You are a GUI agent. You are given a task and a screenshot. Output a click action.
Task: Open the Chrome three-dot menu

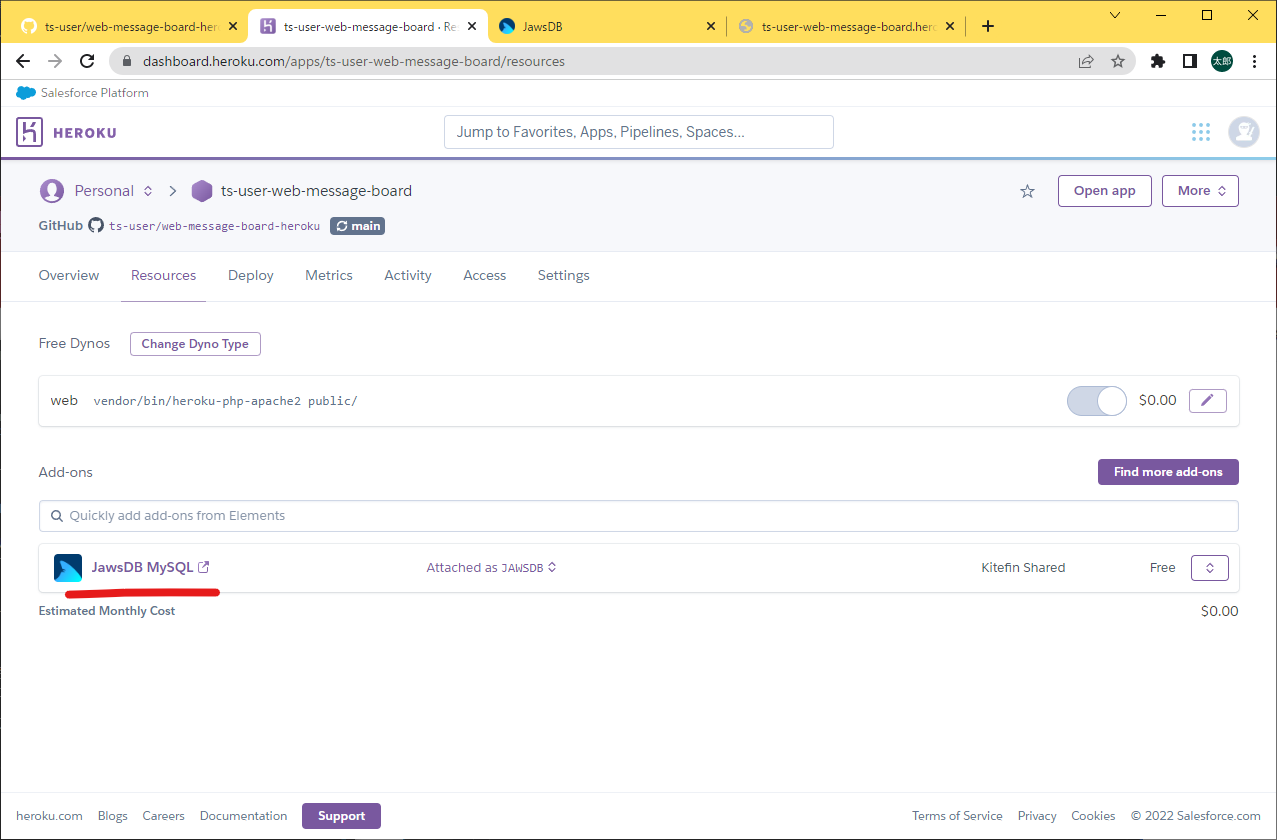1255,61
